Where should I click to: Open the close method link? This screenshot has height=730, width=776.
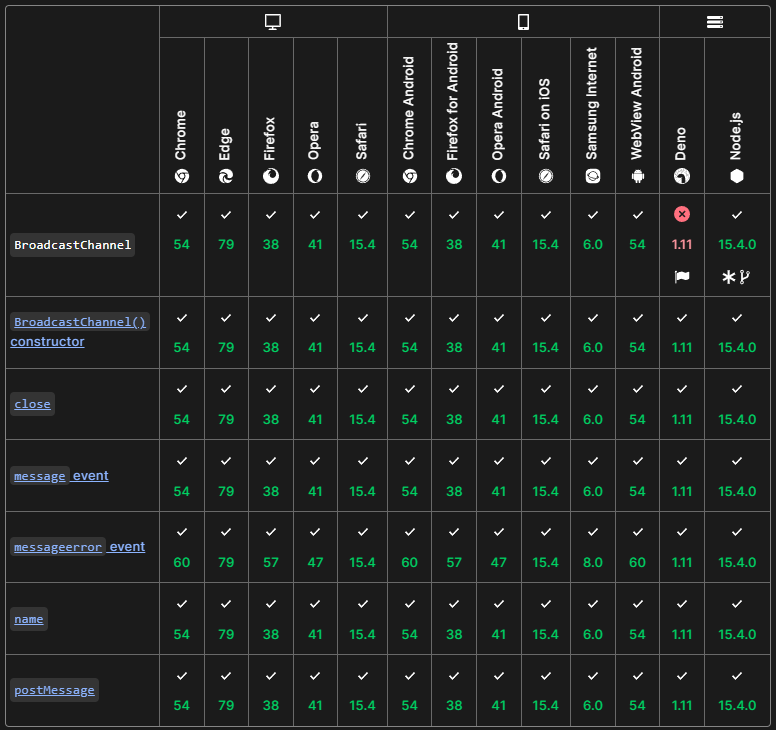[x=32, y=404]
